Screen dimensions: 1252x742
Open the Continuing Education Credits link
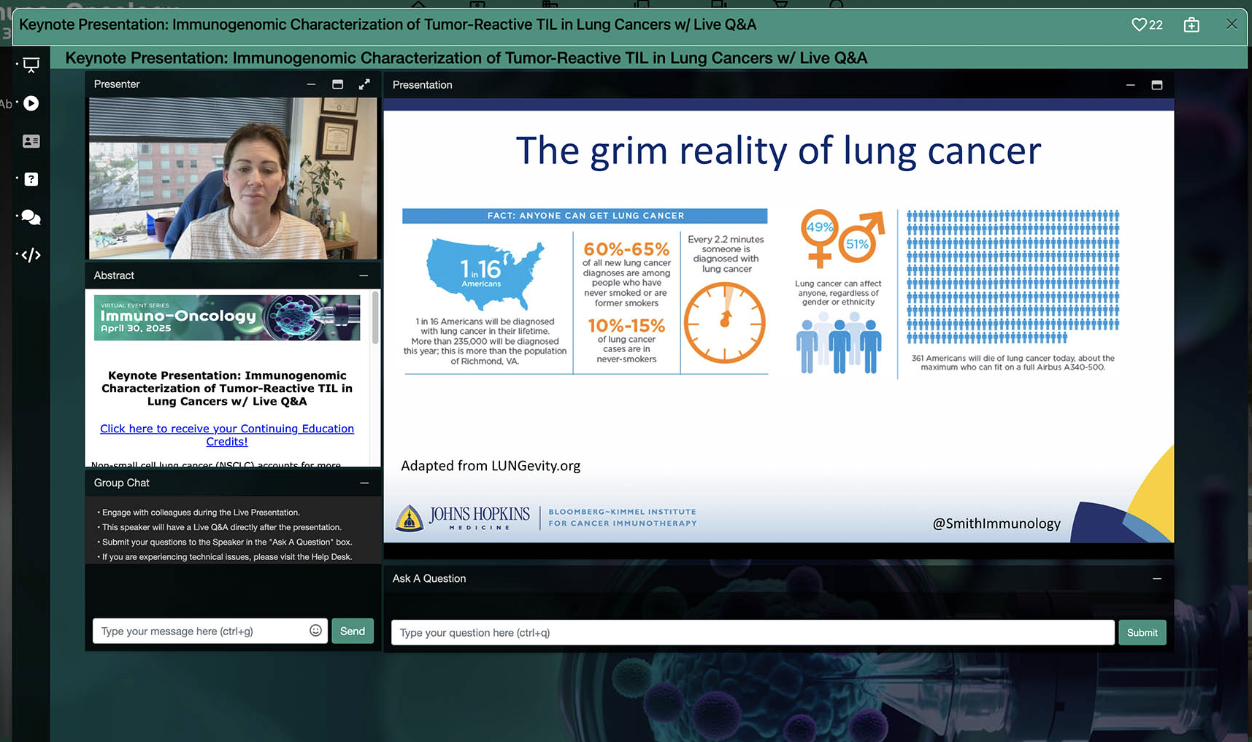(227, 434)
